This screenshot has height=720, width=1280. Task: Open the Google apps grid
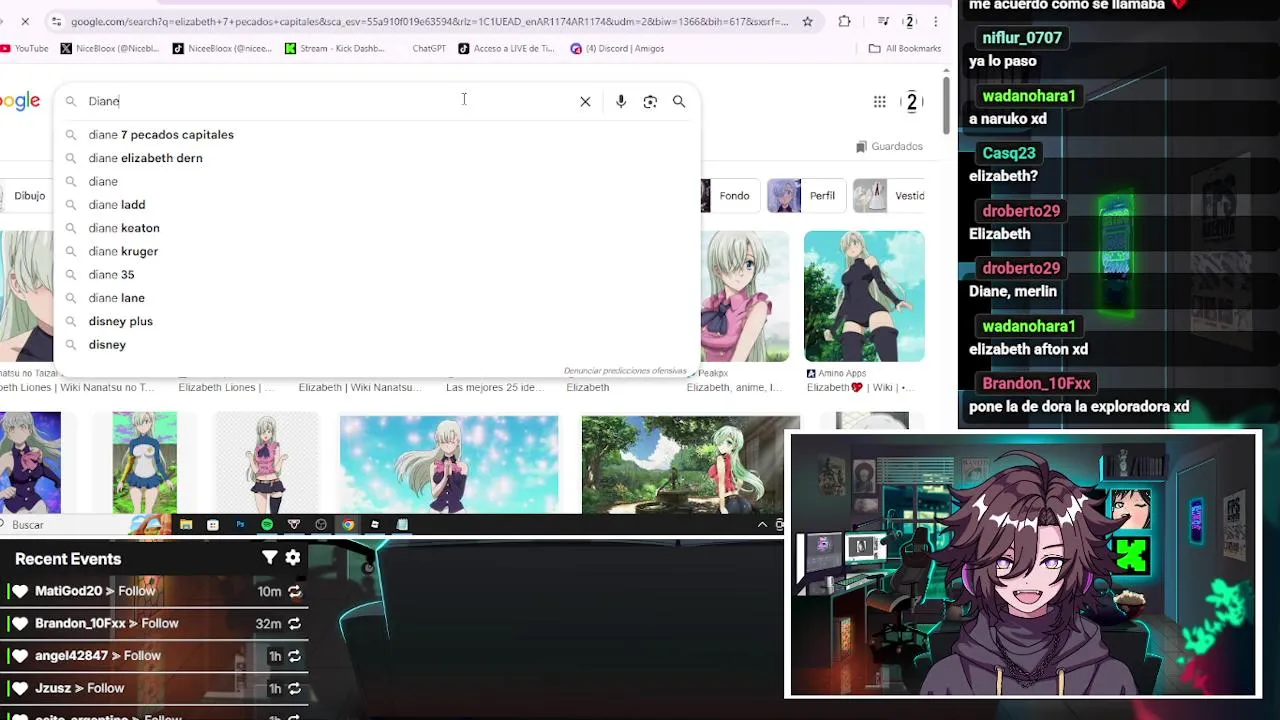click(879, 101)
